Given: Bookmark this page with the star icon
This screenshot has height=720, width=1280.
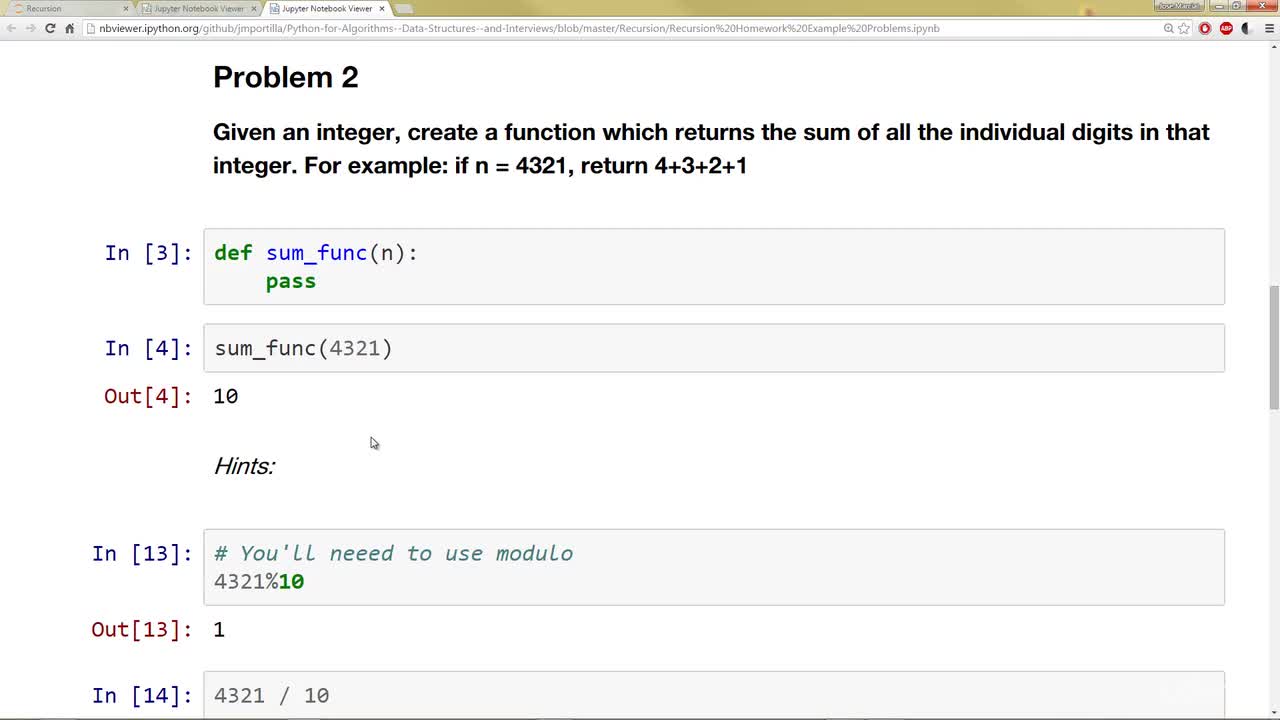Looking at the screenshot, I should 1184,28.
